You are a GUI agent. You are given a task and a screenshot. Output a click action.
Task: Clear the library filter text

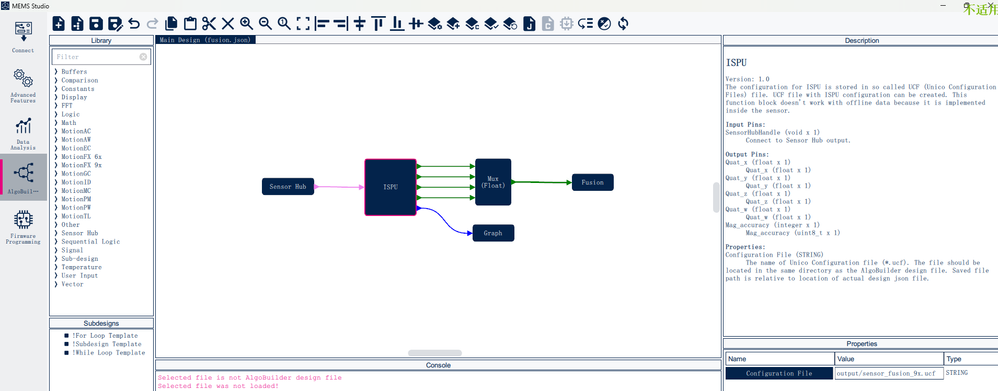coord(143,57)
